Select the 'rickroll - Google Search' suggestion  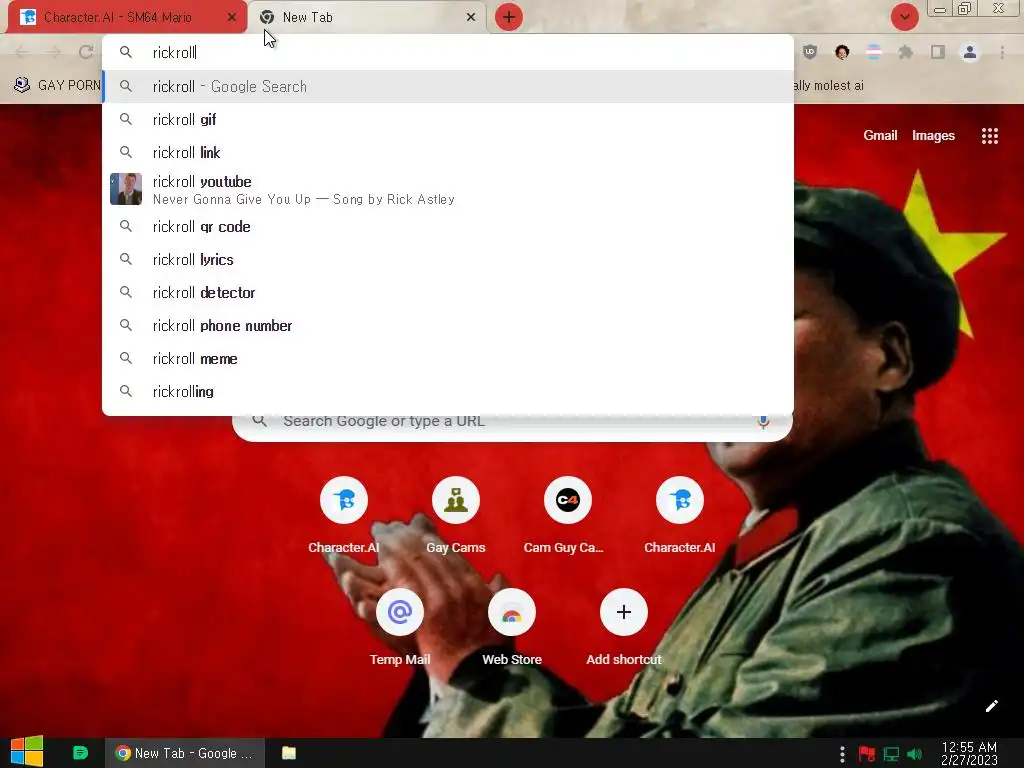pos(448,86)
